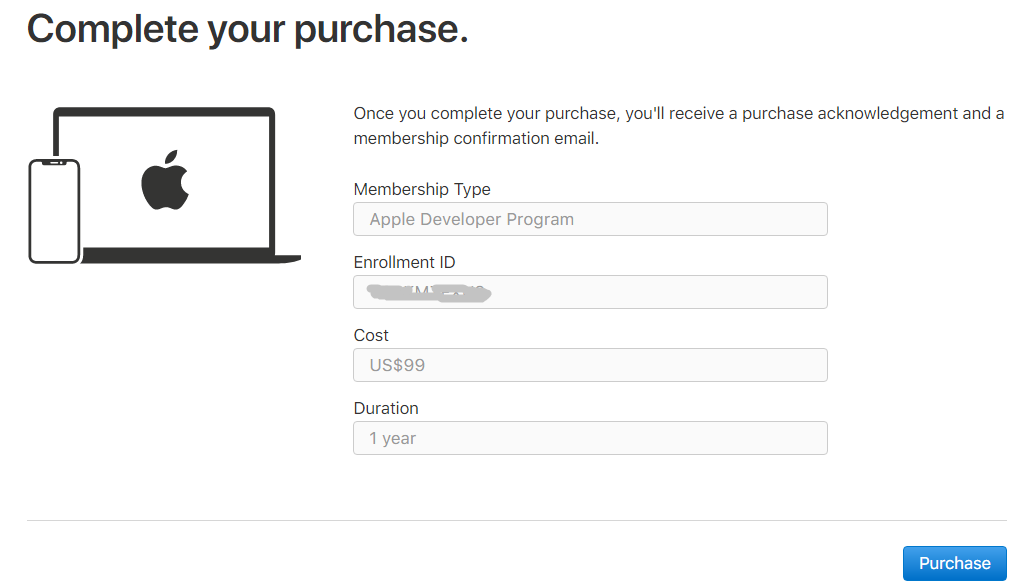Click the Enrollment ID label
The height and width of the screenshot is (587, 1013).
404,262
